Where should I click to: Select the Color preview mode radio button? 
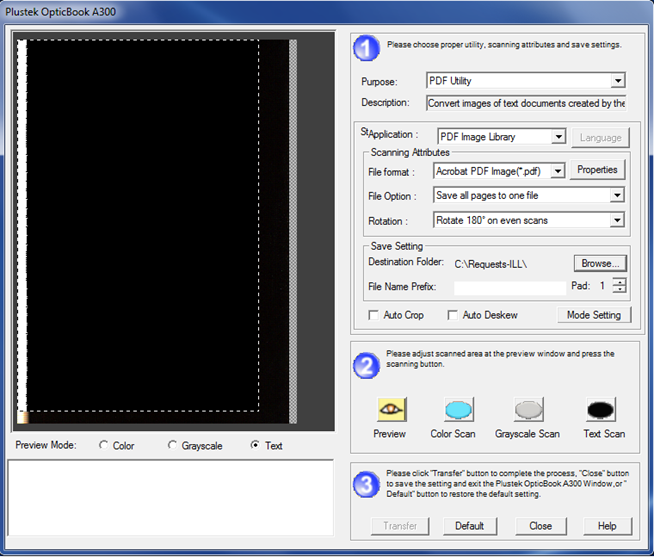pyautogui.click(x=103, y=445)
